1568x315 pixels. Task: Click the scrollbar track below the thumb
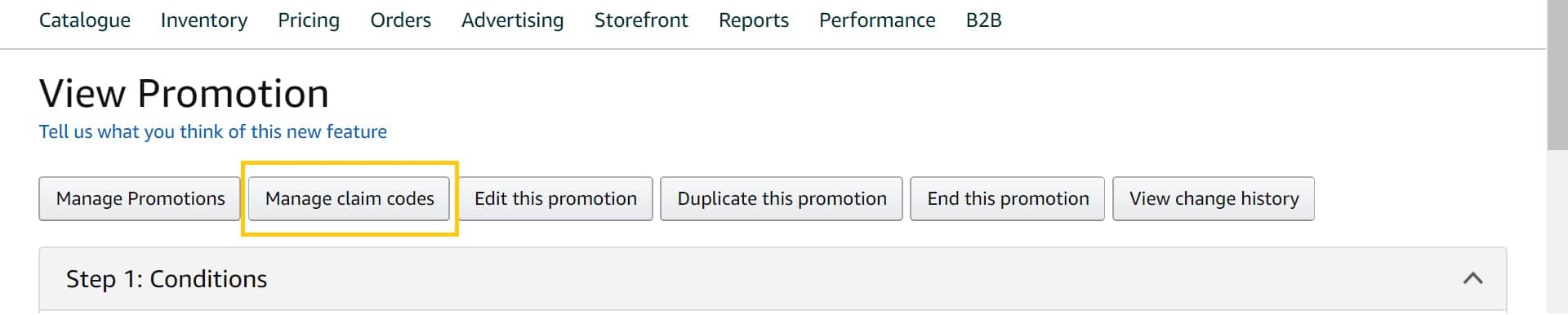click(x=1557, y=233)
